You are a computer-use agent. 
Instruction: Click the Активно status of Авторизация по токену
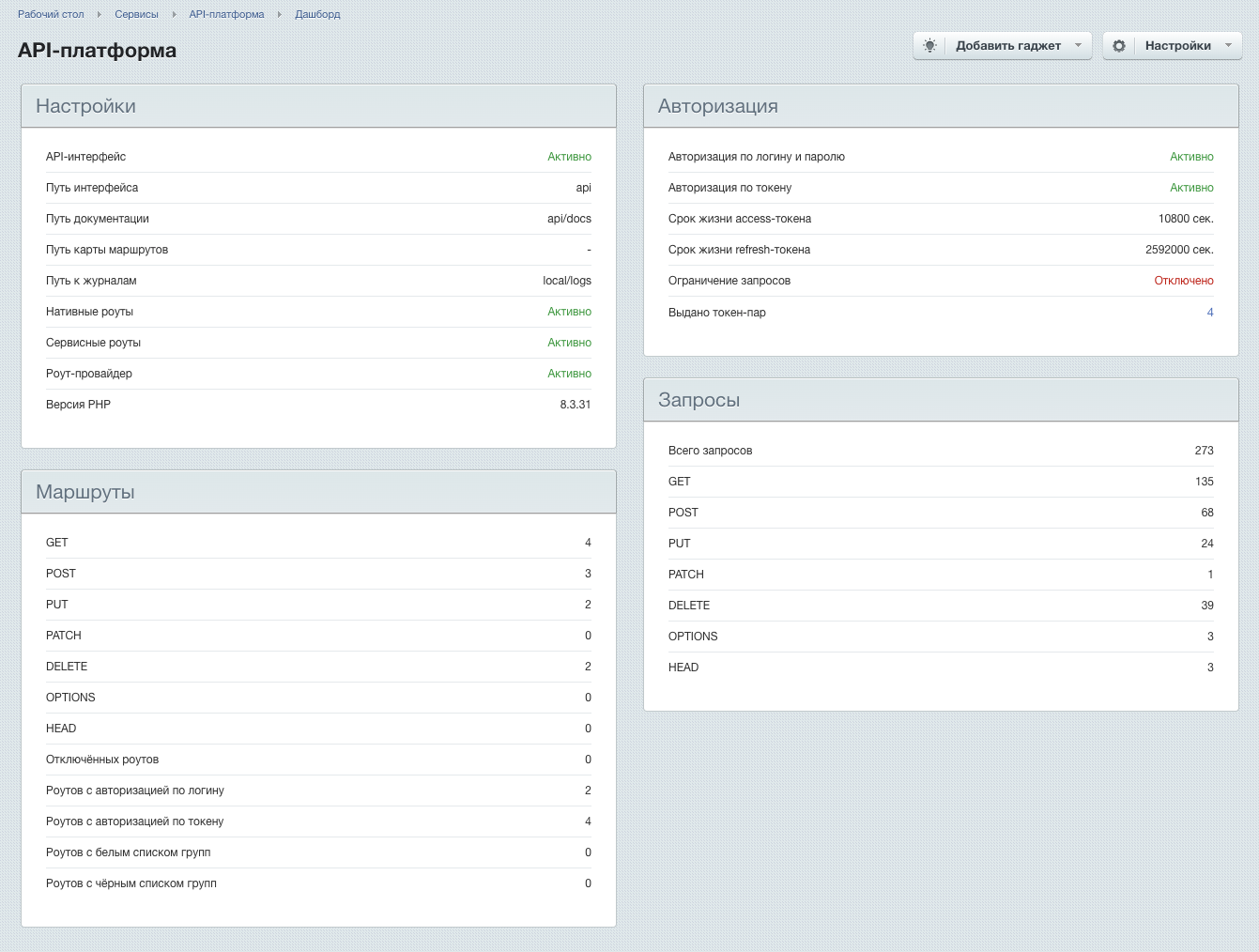[1191, 188]
